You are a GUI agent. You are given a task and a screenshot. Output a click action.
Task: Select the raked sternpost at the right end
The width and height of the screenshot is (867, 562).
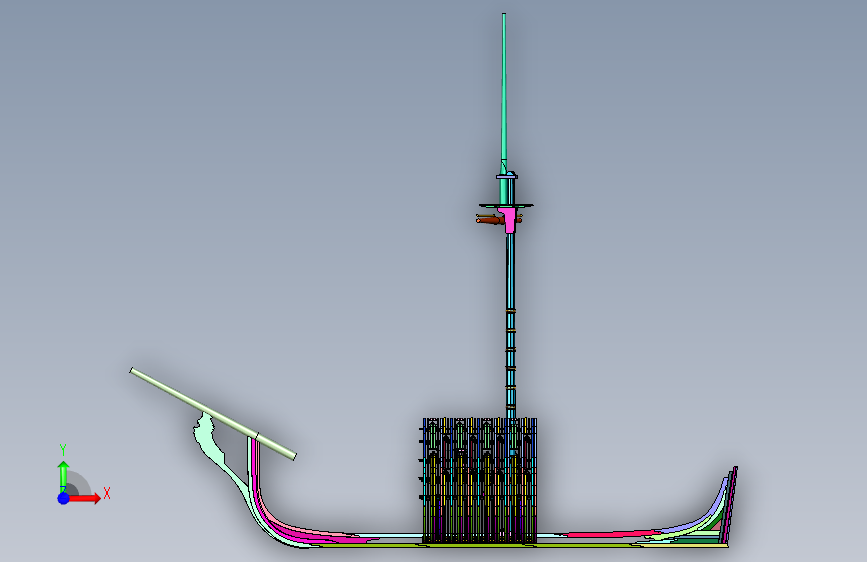pos(730,505)
